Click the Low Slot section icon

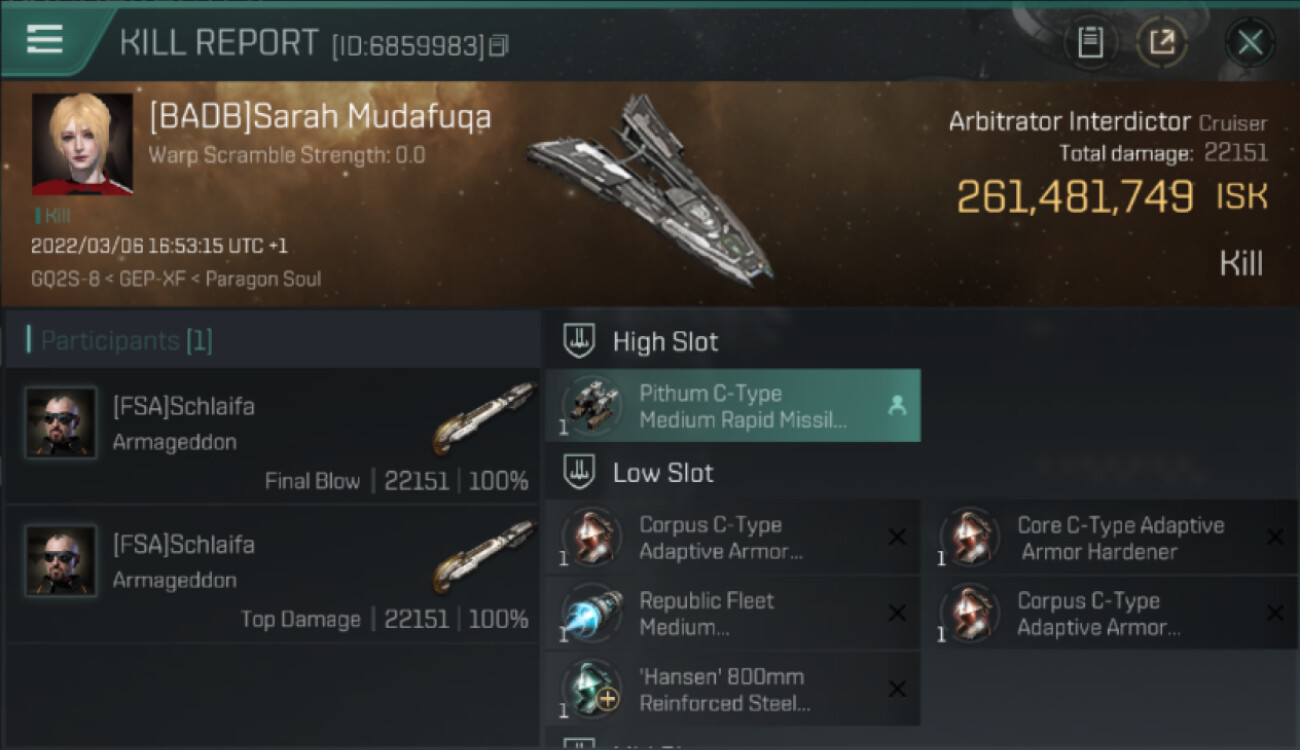point(580,472)
